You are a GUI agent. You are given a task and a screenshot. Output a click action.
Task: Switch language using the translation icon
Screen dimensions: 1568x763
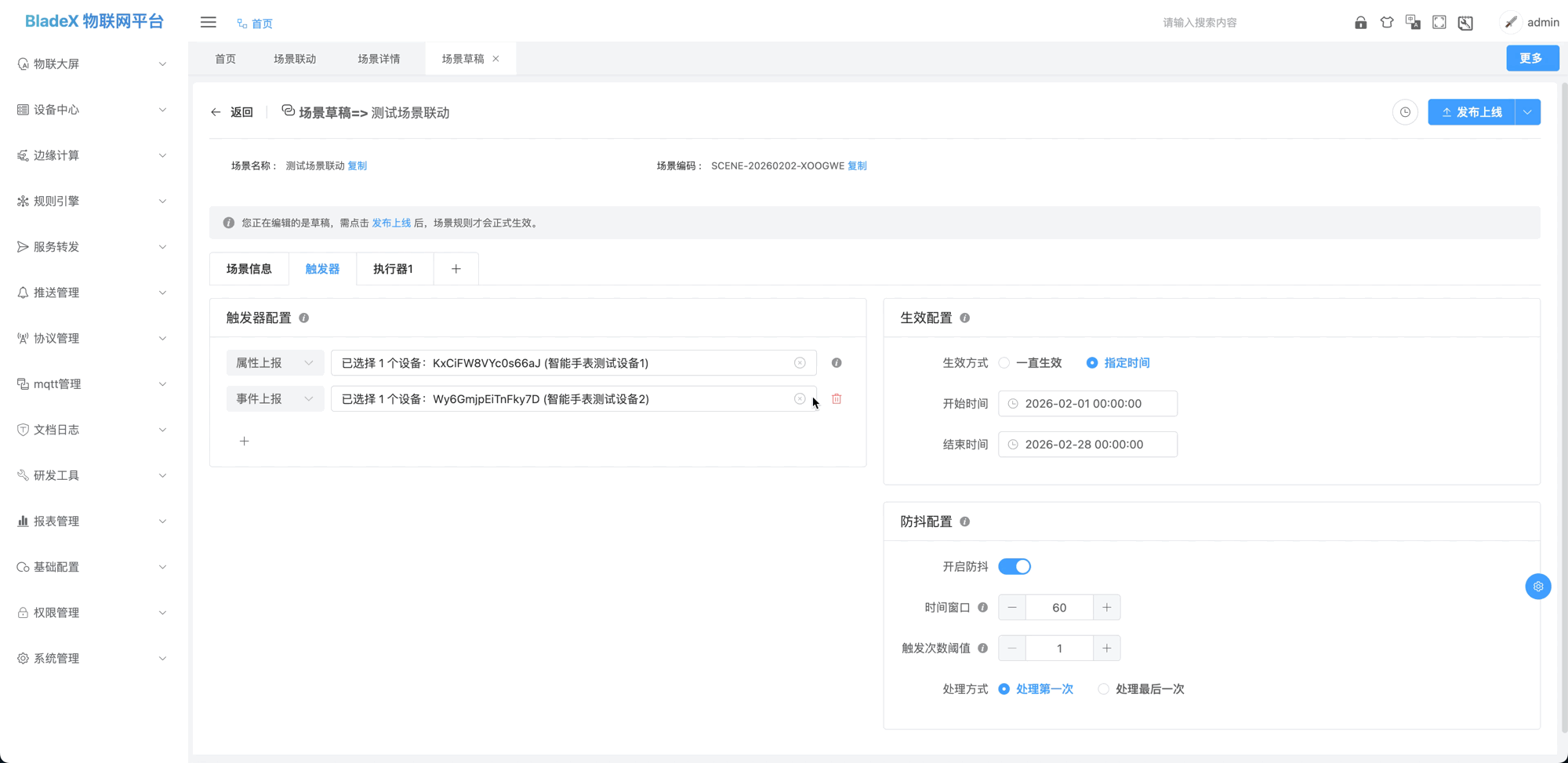pos(1413,22)
